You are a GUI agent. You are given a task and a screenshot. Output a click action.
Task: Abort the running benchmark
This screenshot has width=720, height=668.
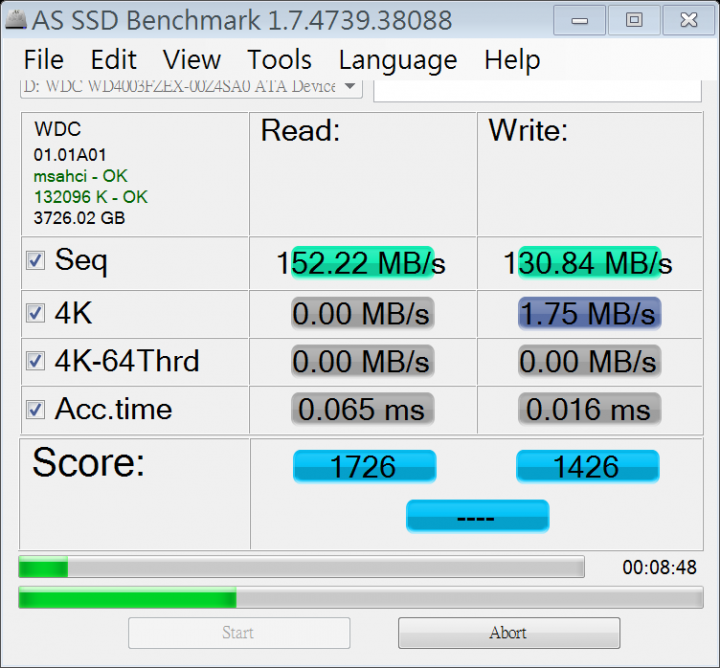509,633
